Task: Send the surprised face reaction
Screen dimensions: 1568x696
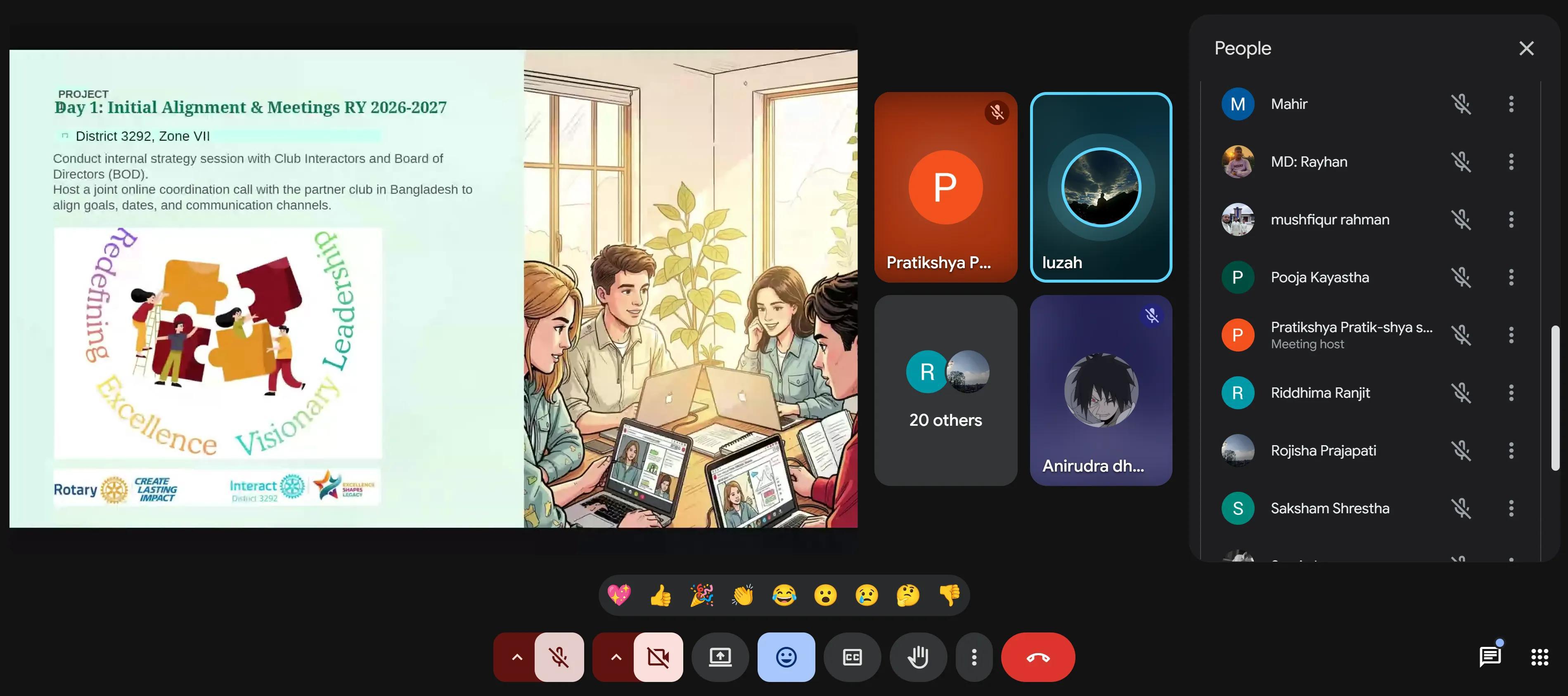Action: 825,595
